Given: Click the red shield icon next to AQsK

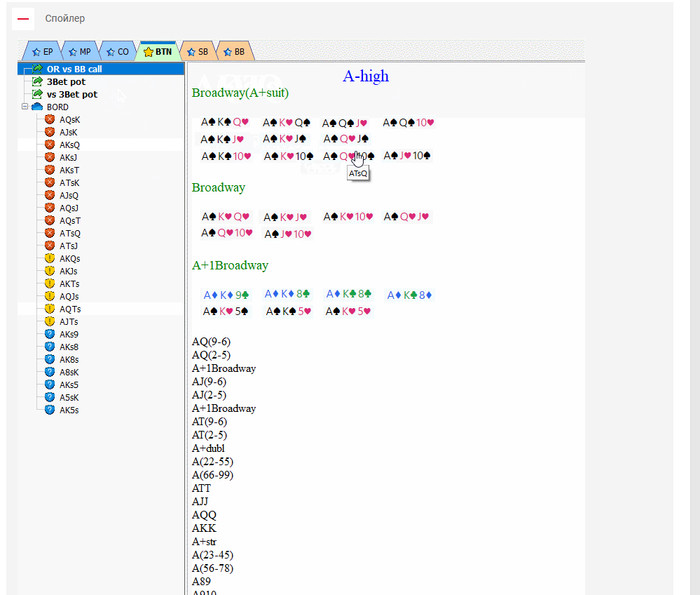Looking at the screenshot, I should pyautogui.click(x=50, y=119).
